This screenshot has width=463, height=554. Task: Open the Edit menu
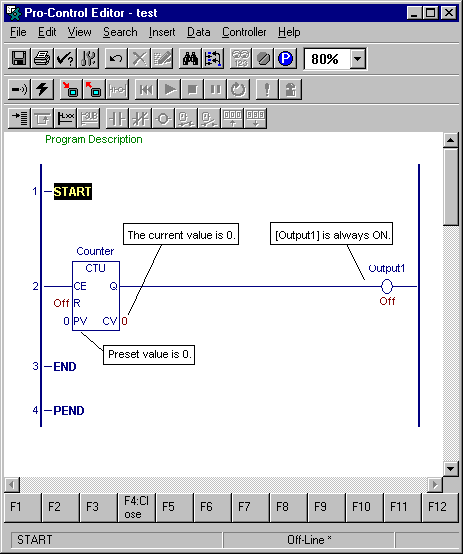[x=47, y=32]
